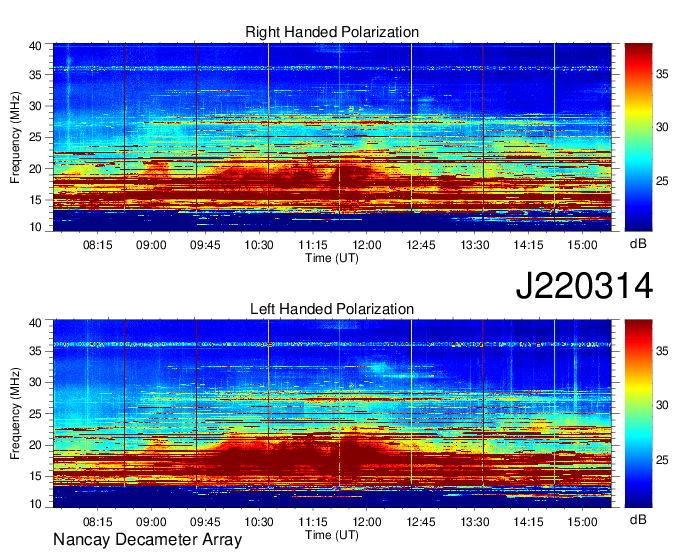Click the 25 dB tick on Left Handed colorbar
The height and width of the screenshot is (552, 680).
click(662, 459)
